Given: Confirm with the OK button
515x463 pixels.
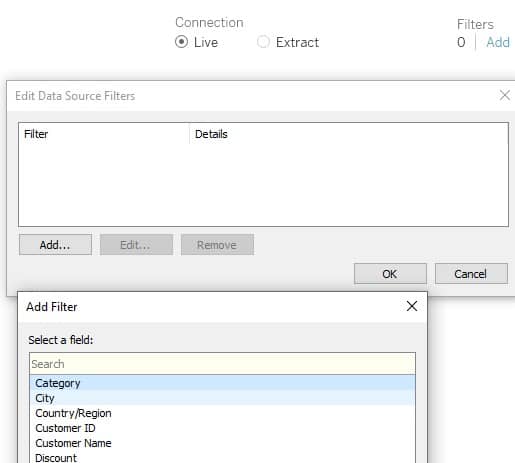Looking at the screenshot, I should [x=390, y=274].
